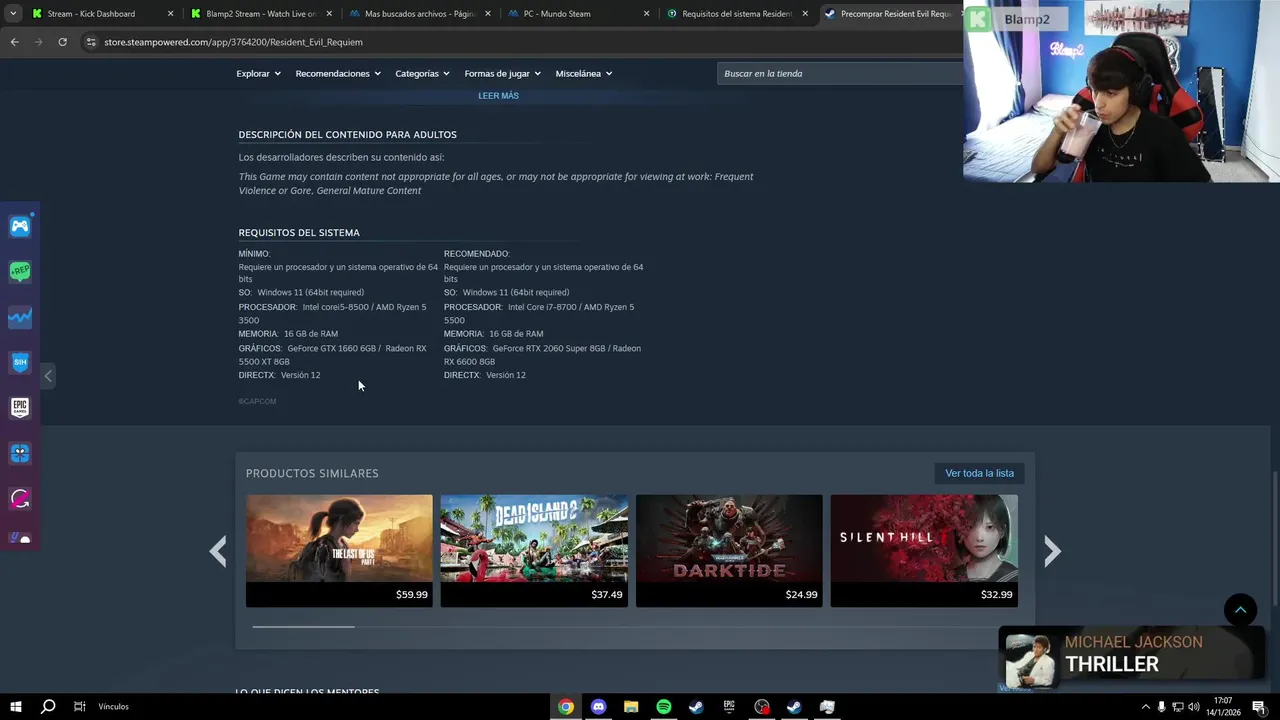Show hidden system tray icons
The height and width of the screenshot is (720, 1280).
coord(1145,706)
